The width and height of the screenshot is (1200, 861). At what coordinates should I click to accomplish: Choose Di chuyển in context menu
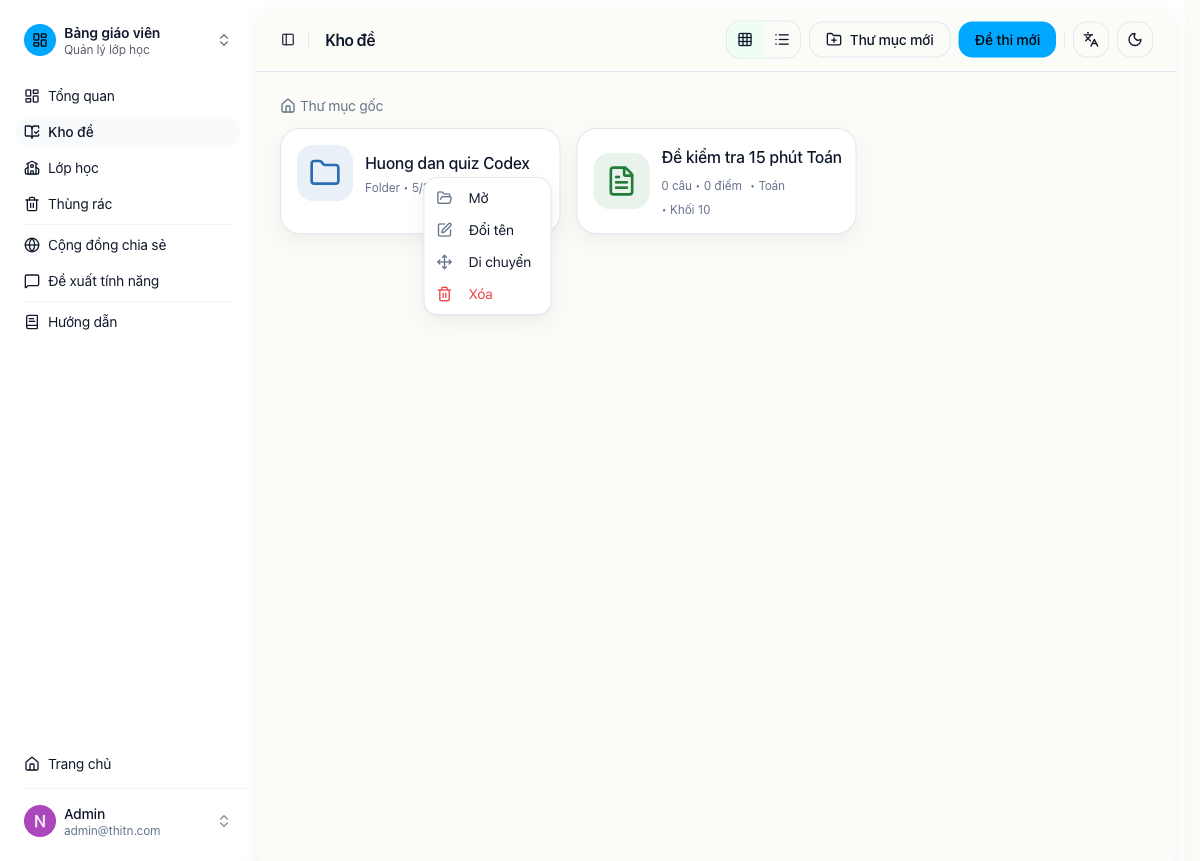[x=488, y=262]
